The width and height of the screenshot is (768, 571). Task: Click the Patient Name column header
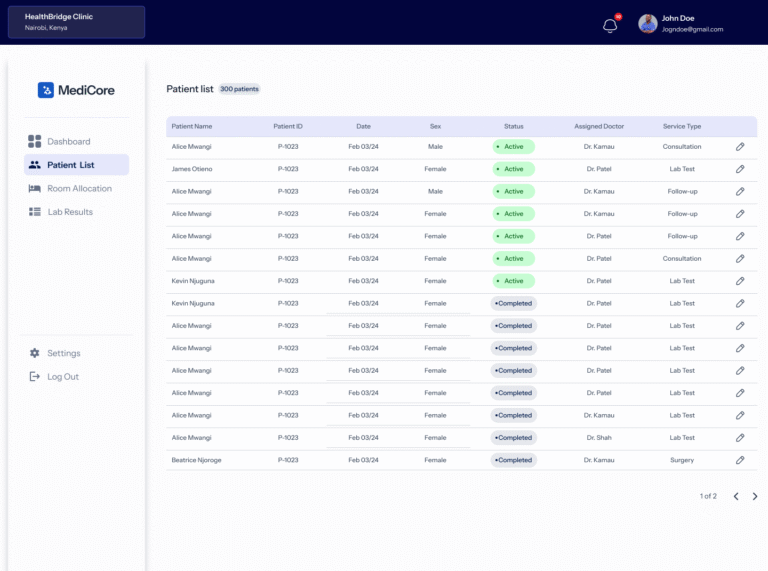(192, 127)
